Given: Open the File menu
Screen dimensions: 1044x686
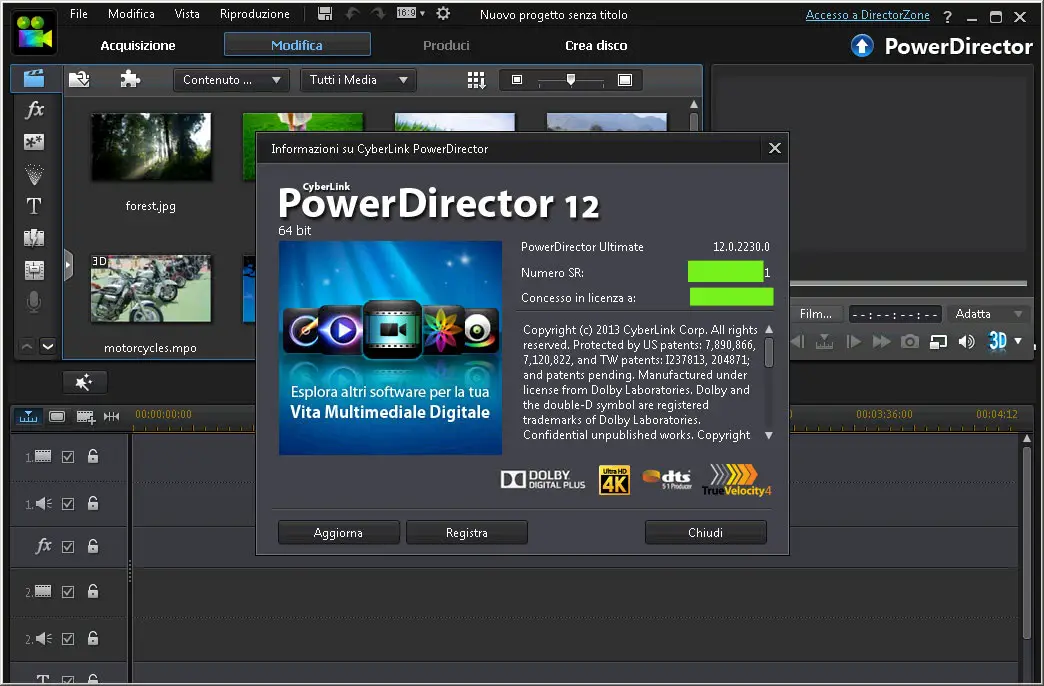Looking at the screenshot, I should click(x=79, y=13).
